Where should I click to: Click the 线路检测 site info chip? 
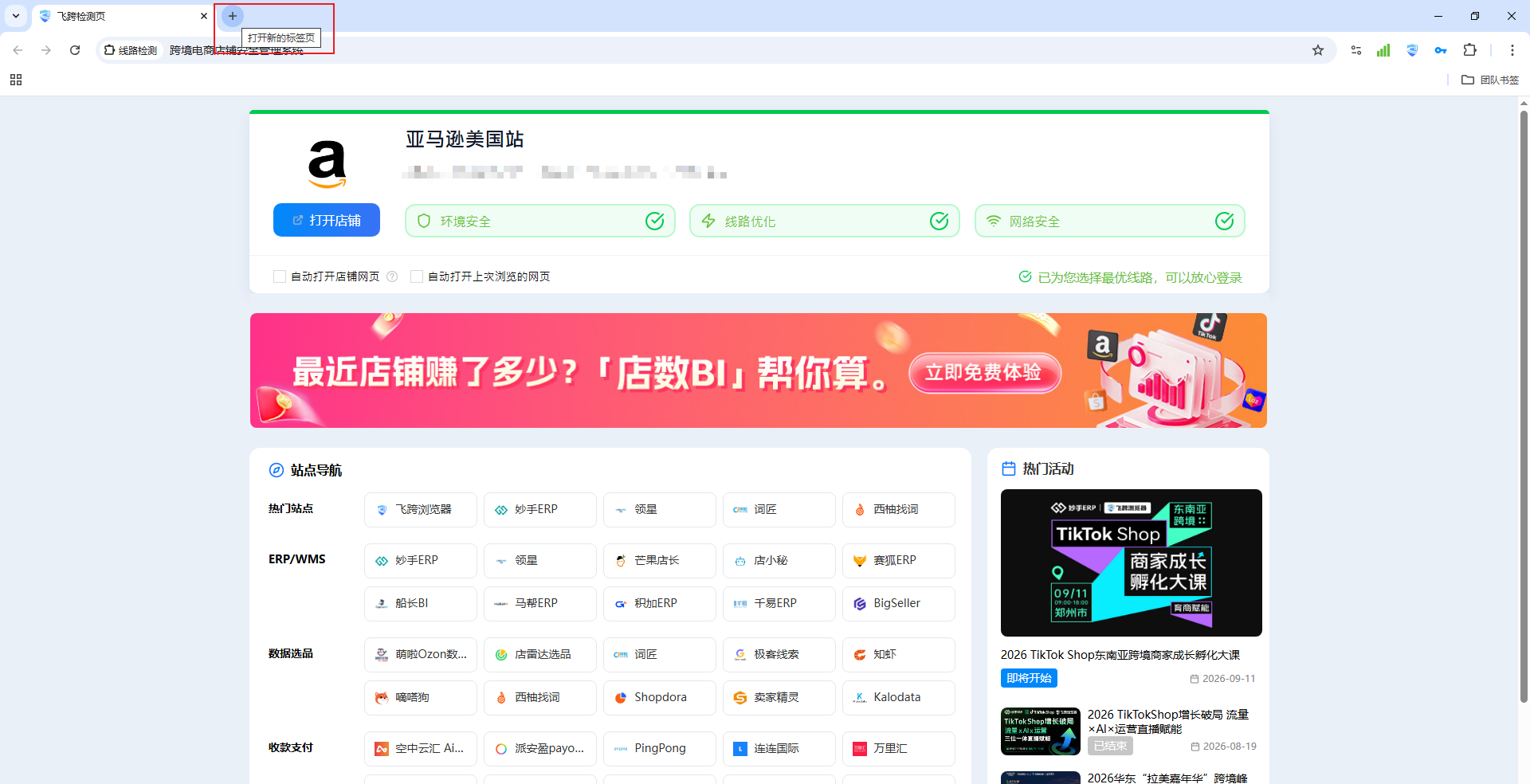[x=131, y=50]
